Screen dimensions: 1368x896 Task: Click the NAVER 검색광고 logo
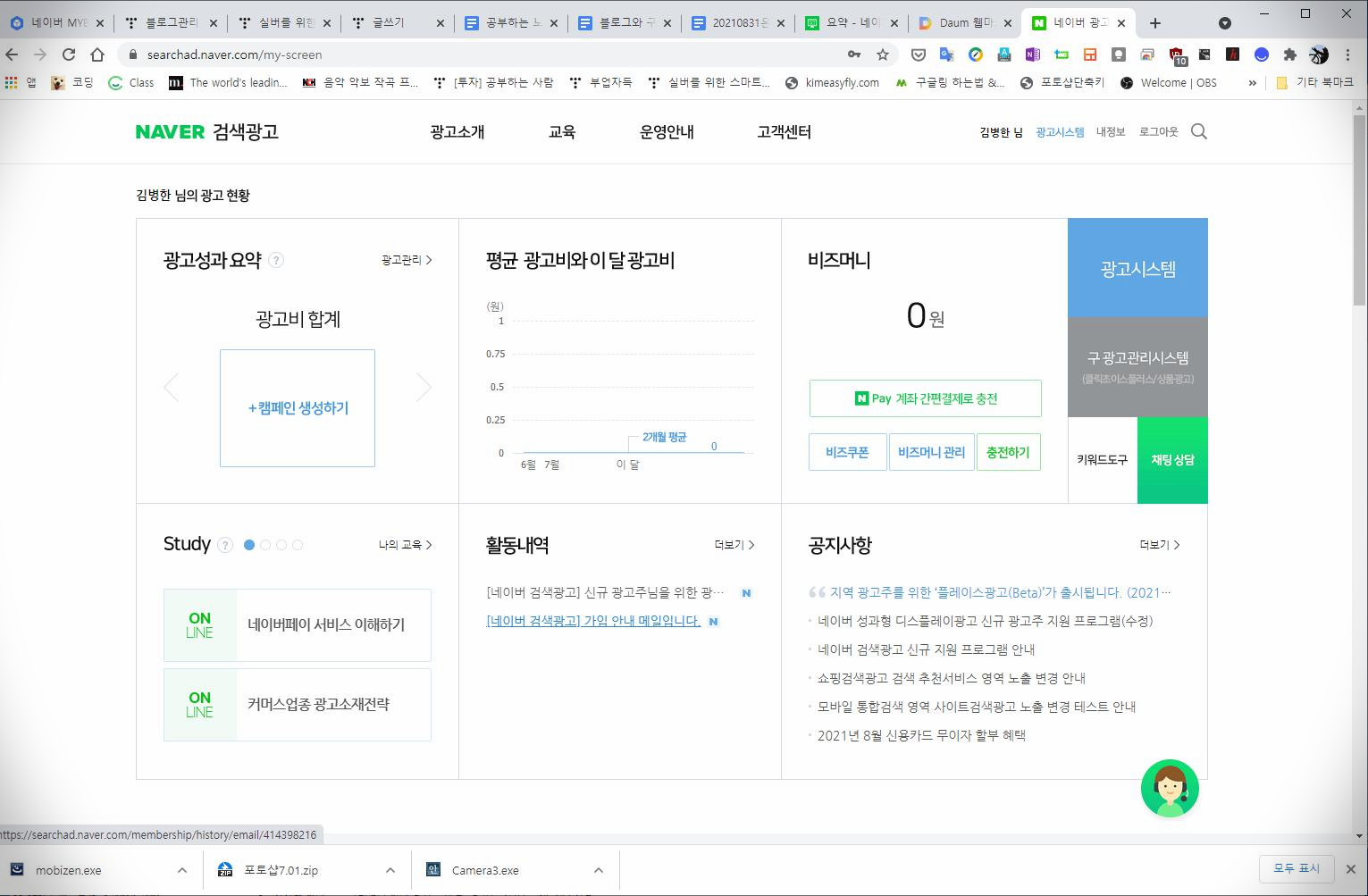coord(207,131)
